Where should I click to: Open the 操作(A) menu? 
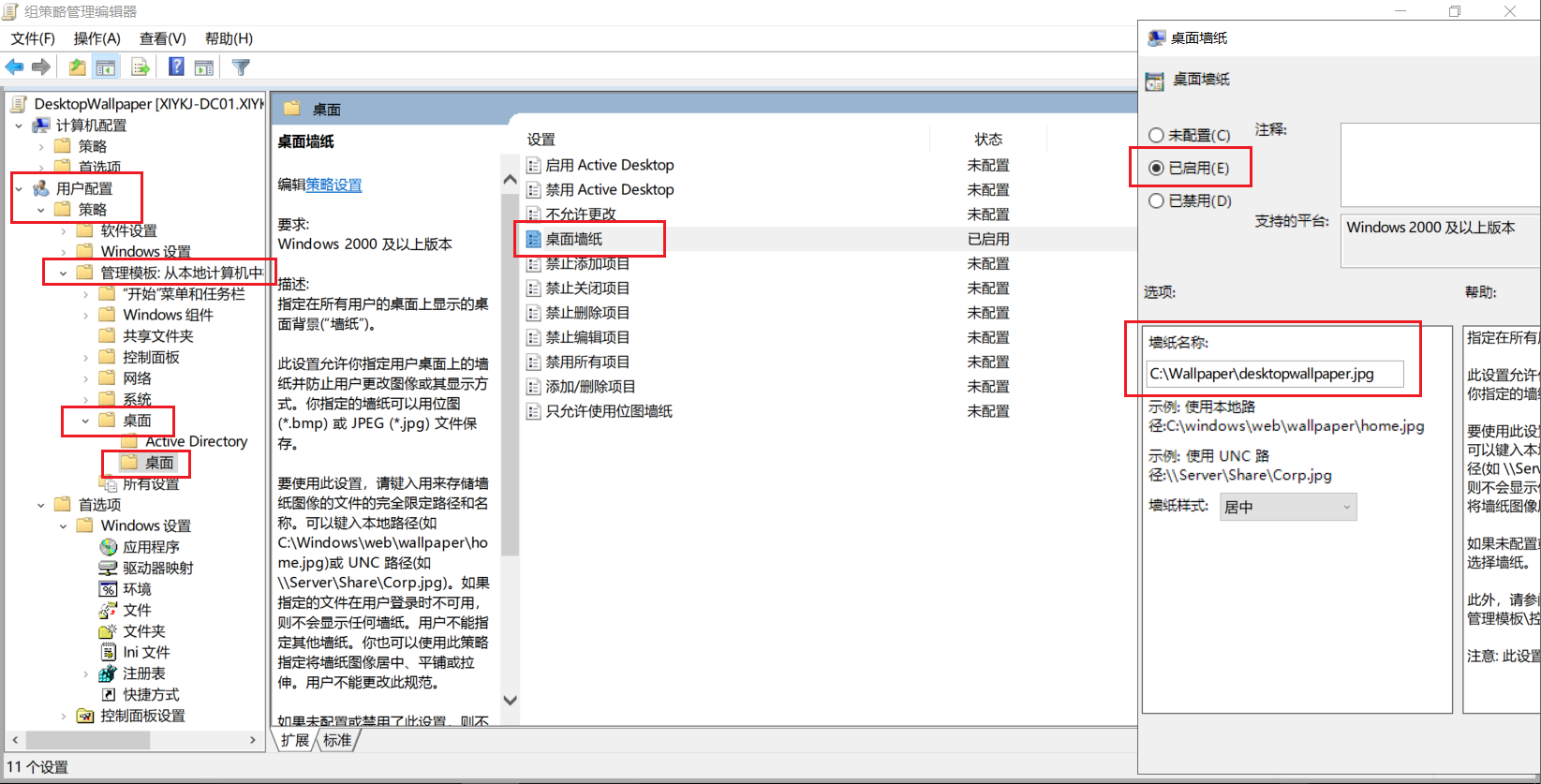97,38
